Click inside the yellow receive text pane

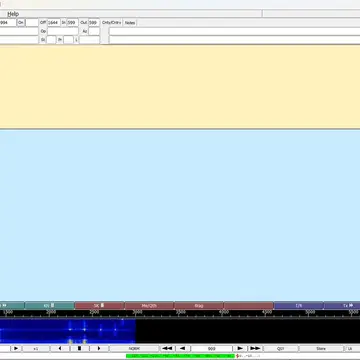coord(180,87)
